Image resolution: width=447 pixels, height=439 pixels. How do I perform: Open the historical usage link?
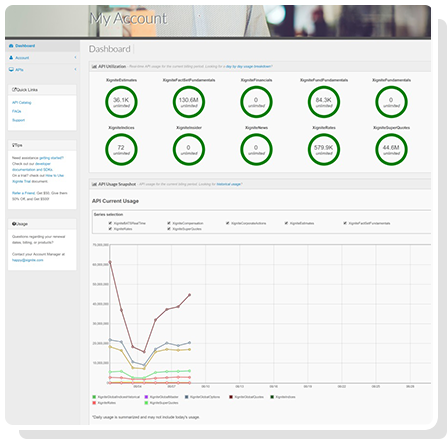[x=229, y=184]
